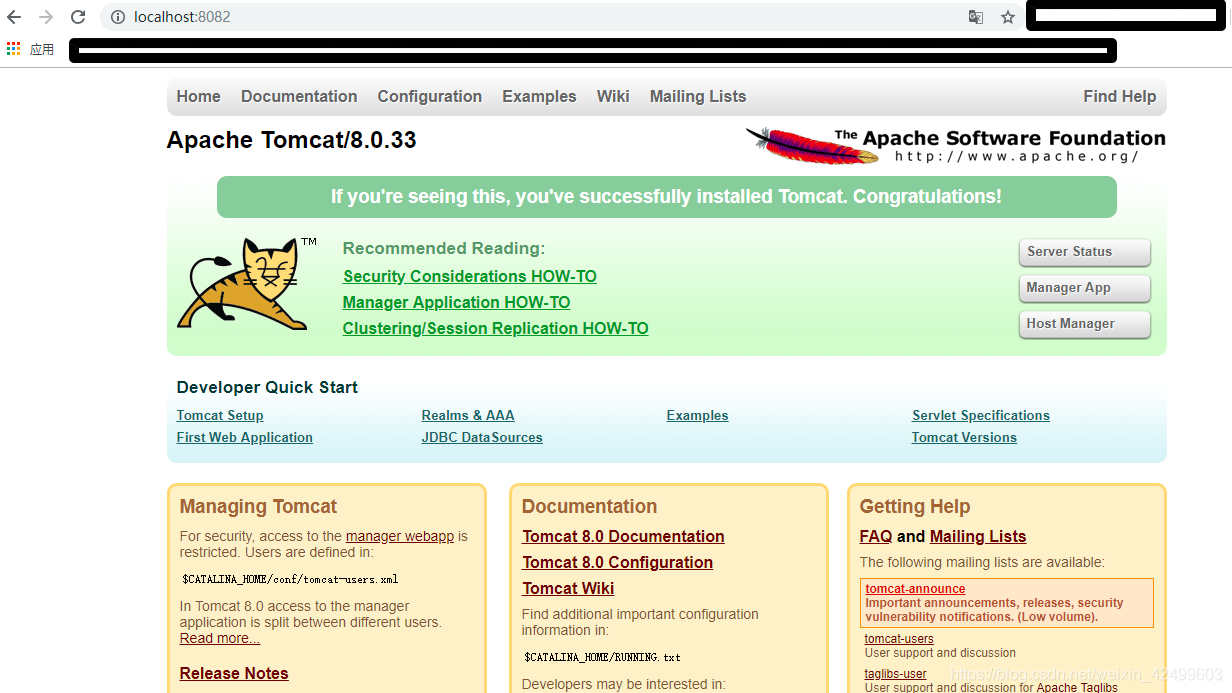Screen dimensions: 1232x693
Task: Bookmark this page with star icon
Action: (1008, 17)
